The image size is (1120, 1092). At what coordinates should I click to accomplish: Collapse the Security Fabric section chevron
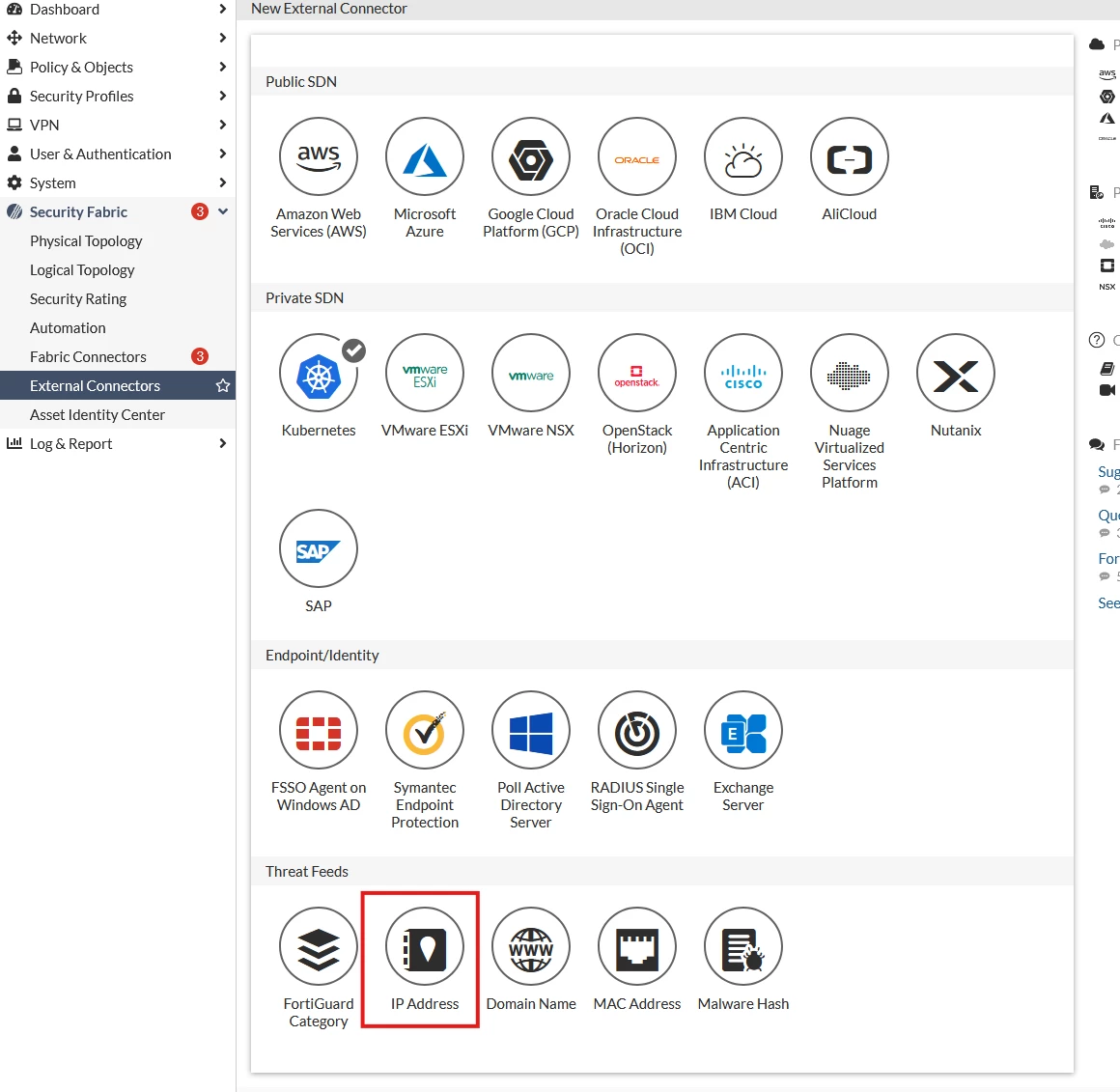point(223,211)
